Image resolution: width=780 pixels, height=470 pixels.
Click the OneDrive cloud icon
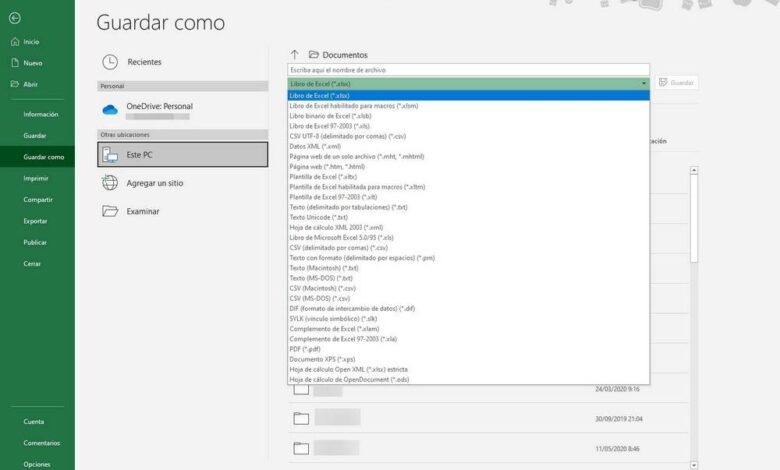(110, 110)
